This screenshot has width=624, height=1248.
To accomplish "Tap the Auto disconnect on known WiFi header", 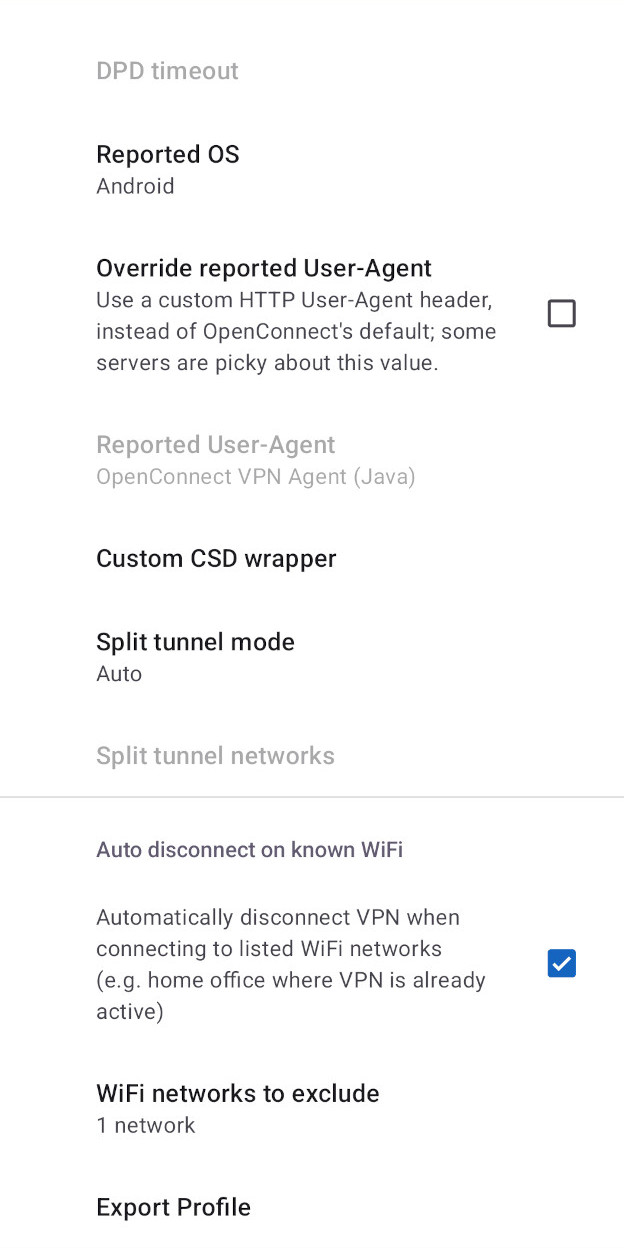I will click(x=249, y=850).
